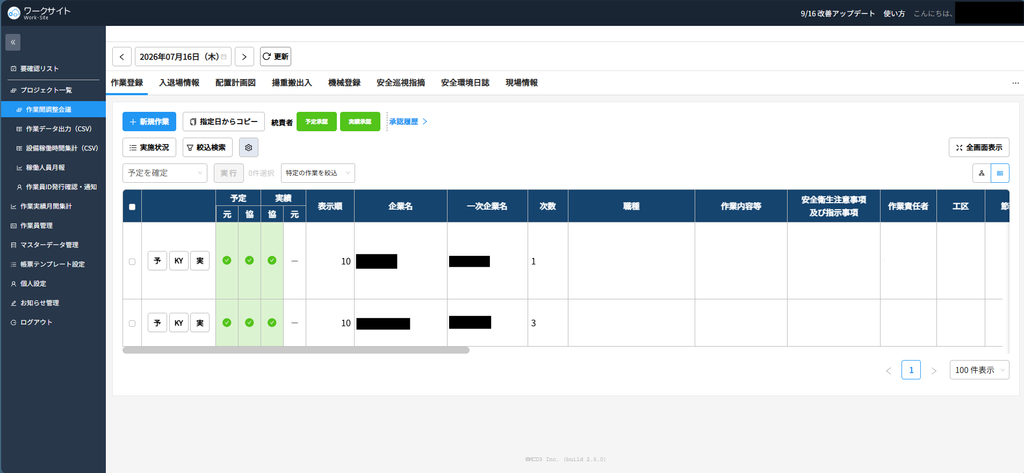This screenshot has height=473, width=1024.
Task: Switch to the 安全環境日誌 tab
Action: coord(465,83)
